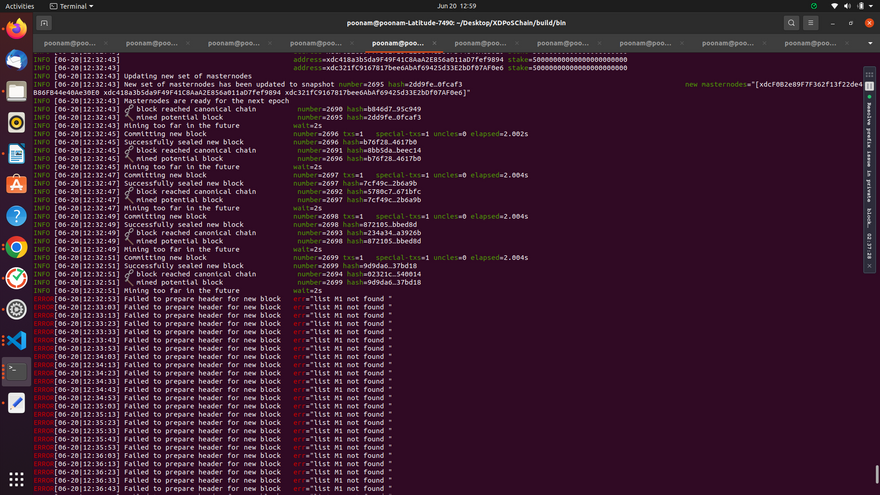Image resolution: width=880 pixels, height=495 pixels.
Task: Open LibreOffice Writer from the dock
Action: click(x=16, y=154)
